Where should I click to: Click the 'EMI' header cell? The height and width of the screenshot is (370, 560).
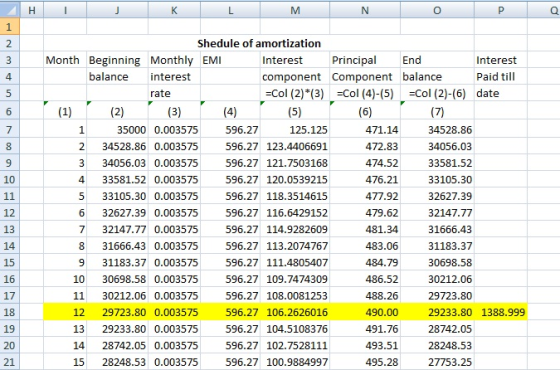pyautogui.click(x=230, y=60)
